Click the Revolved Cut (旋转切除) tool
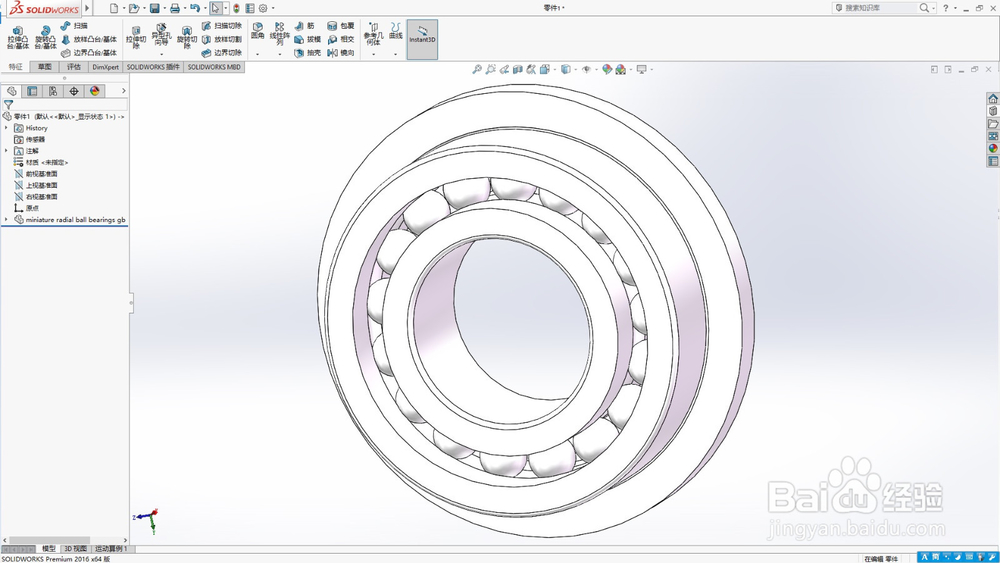The height and width of the screenshot is (563, 1000). (187, 38)
